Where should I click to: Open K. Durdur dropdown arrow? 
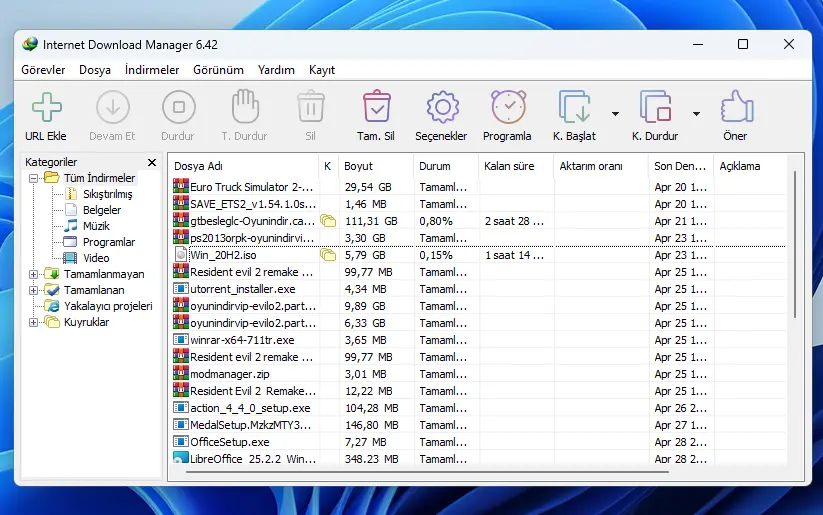pos(696,113)
